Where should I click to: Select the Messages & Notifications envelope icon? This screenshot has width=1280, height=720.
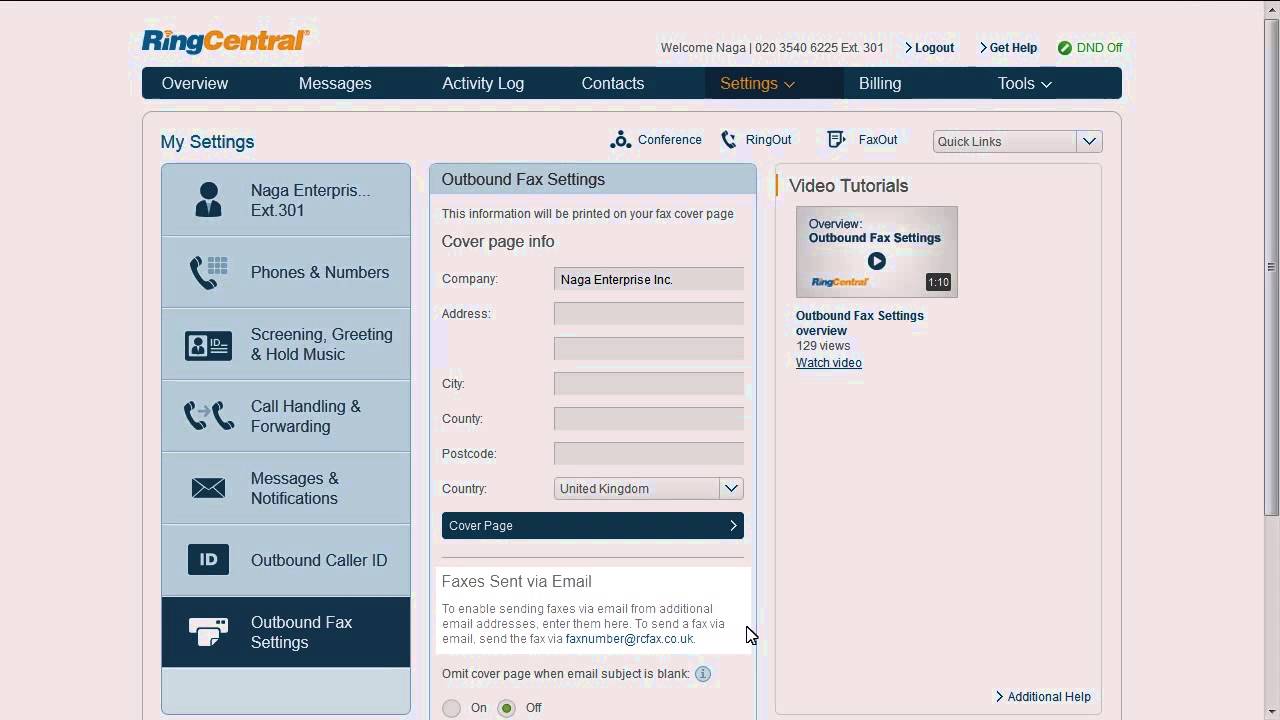pos(208,488)
